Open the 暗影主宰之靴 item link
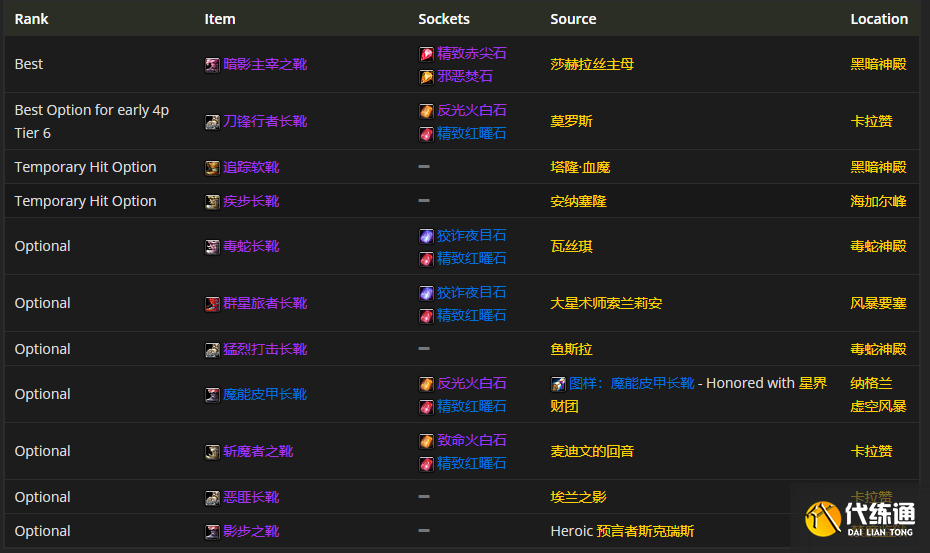The height and width of the screenshot is (553, 930). (265, 64)
